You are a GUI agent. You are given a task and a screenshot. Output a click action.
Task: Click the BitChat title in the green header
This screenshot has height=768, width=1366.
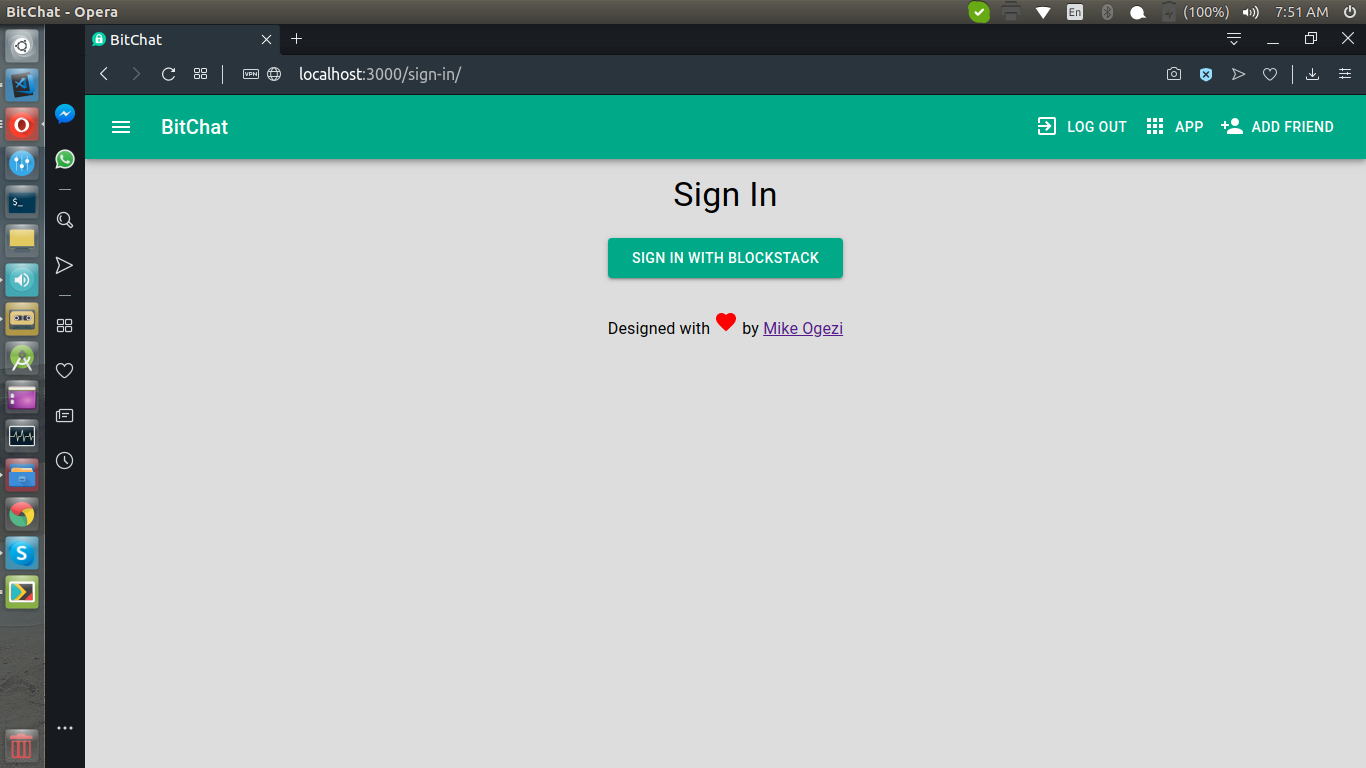pos(195,127)
